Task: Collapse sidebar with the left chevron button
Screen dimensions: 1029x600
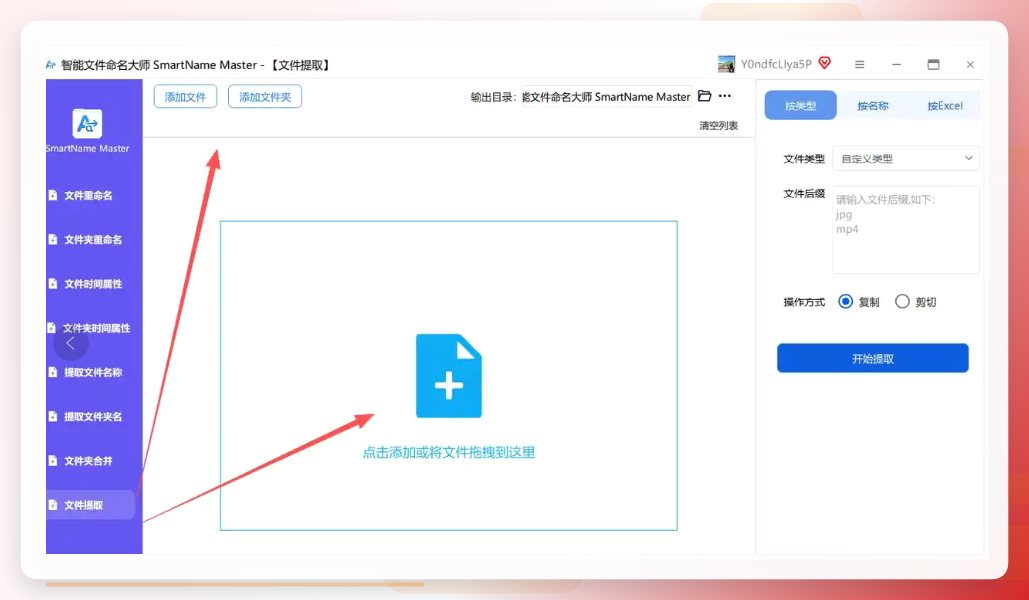Action: click(x=71, y=343)
